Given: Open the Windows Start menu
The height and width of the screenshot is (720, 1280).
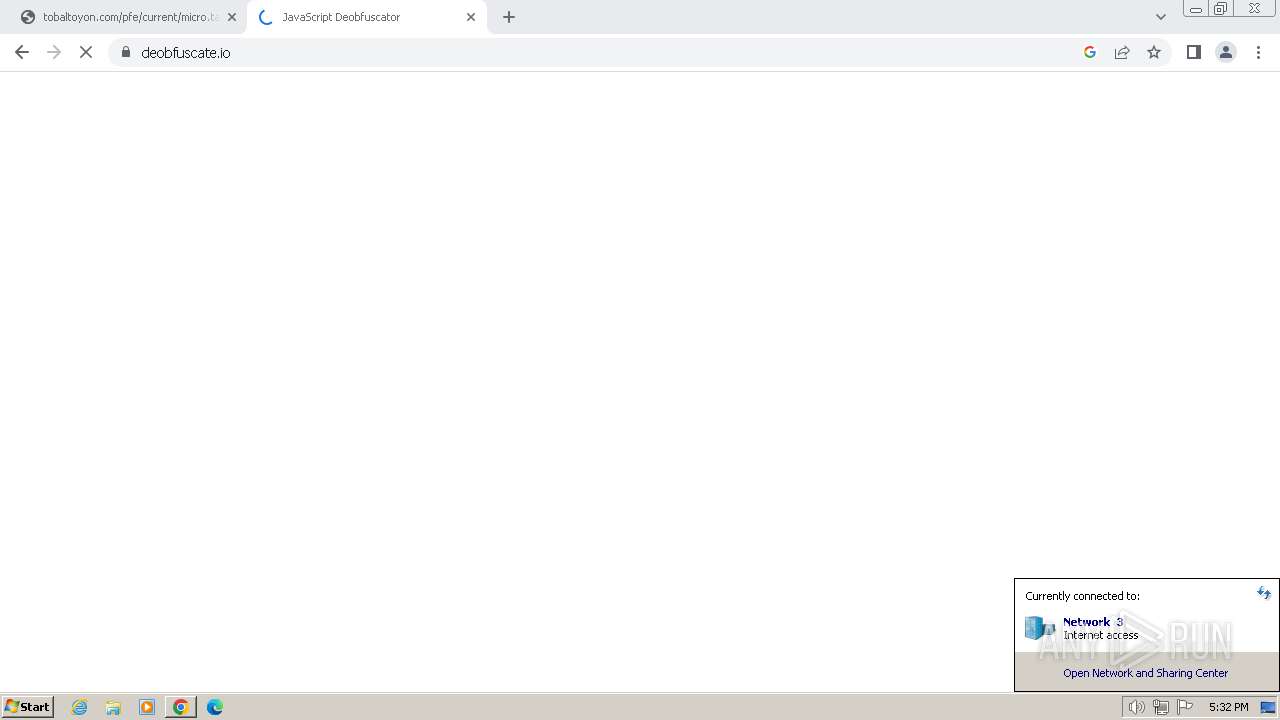Looking at the screenshot, I should [28, 707].
